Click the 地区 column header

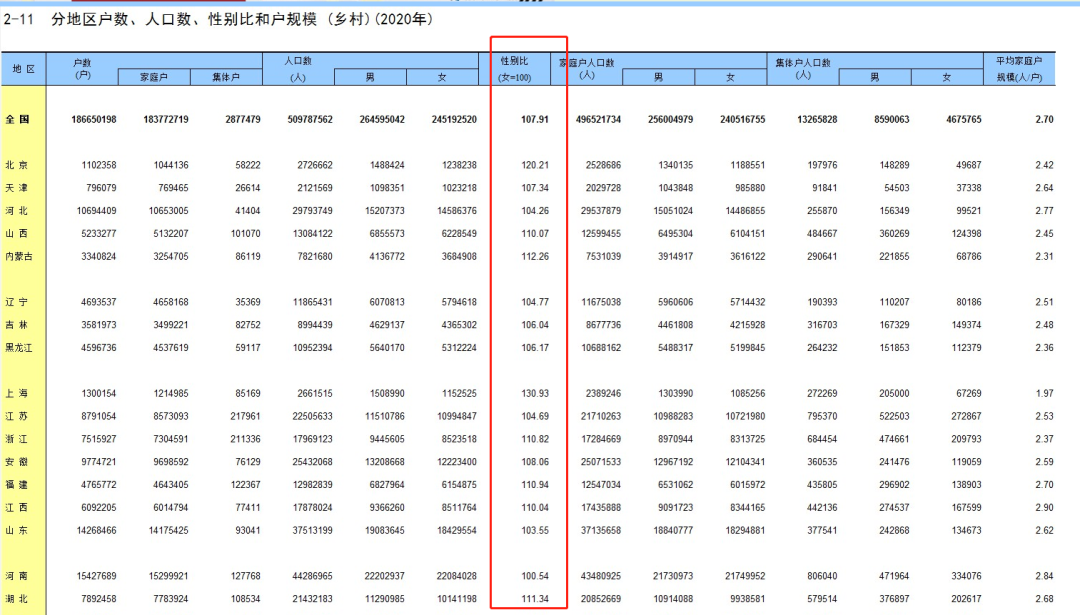23,69
